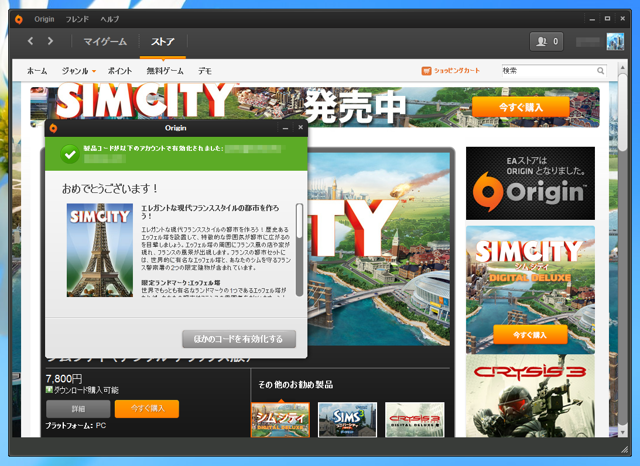Click the Origin logo in dialog title bar
This screenshot has width=640, height=466.
click(x=53, y=128)
